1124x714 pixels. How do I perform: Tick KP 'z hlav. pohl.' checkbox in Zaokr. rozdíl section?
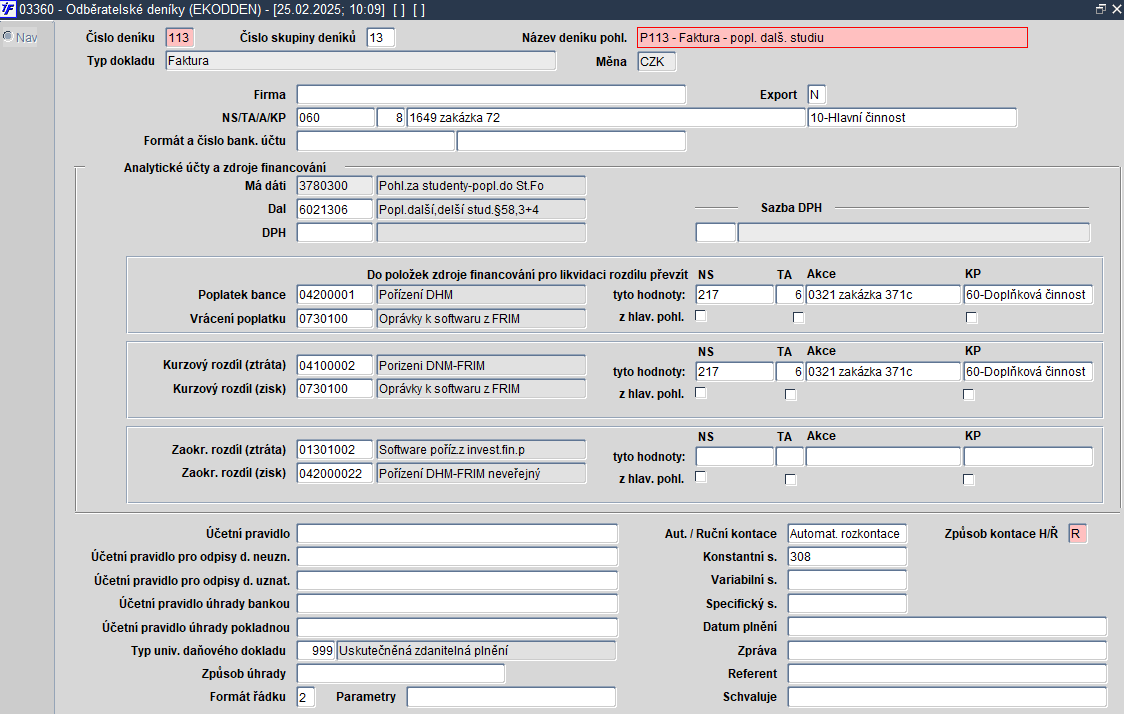(968, 480)
